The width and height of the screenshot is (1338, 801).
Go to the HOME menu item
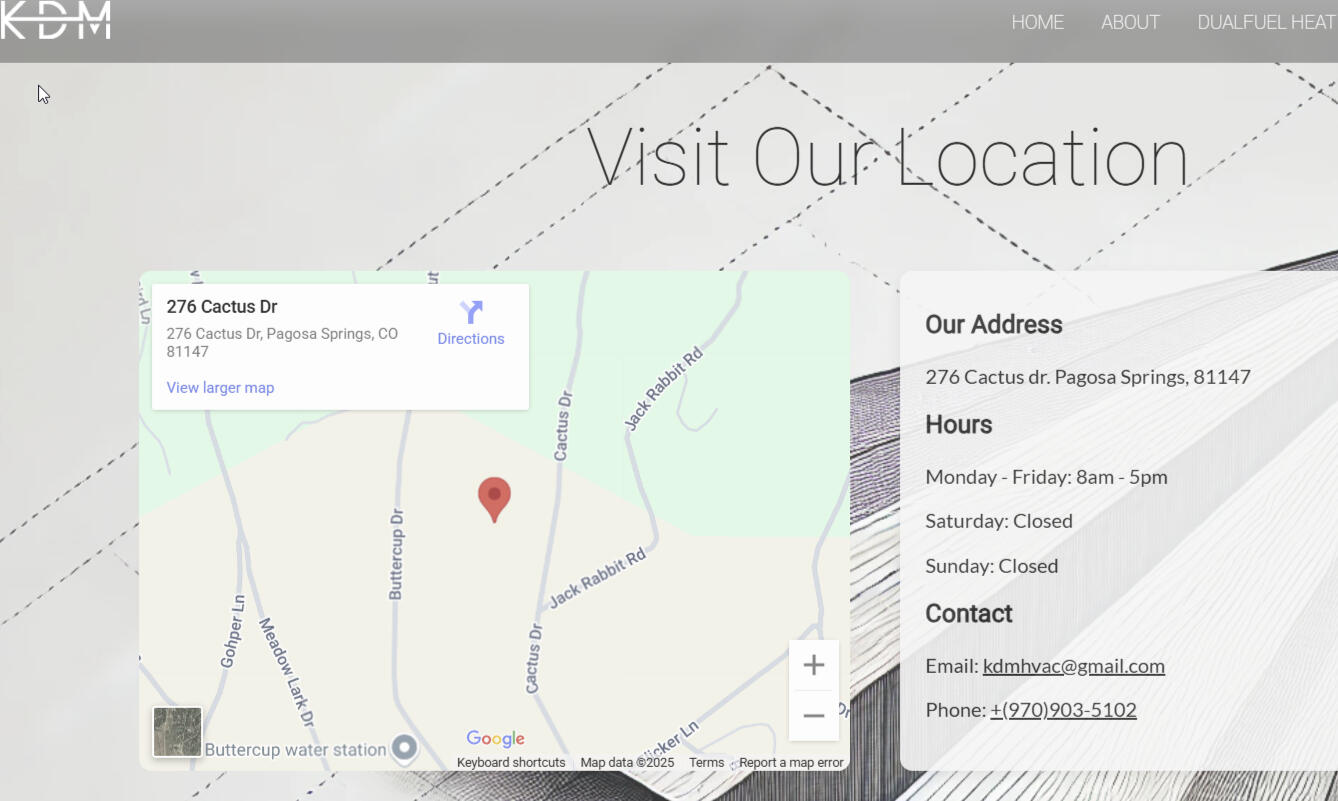1037,22
